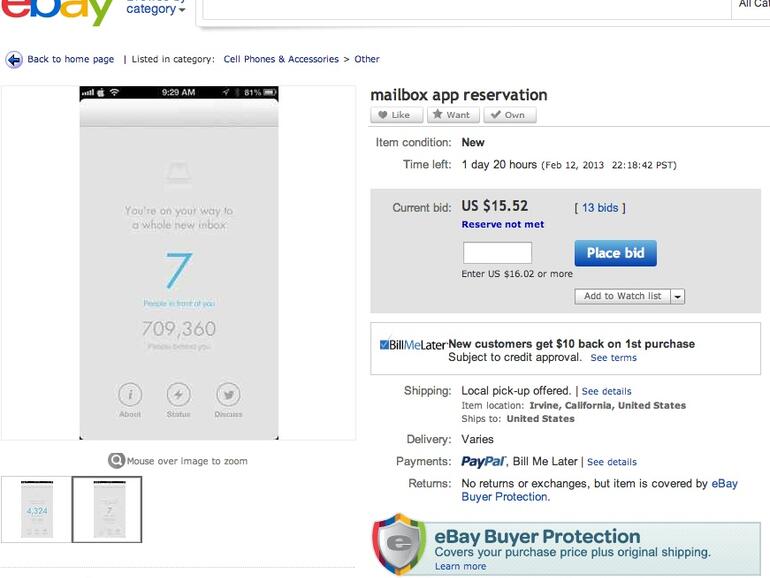The width and height of the screenshot is (770, 578).
Task: Open the Shop by category dropdown
Action: [157, 8]
